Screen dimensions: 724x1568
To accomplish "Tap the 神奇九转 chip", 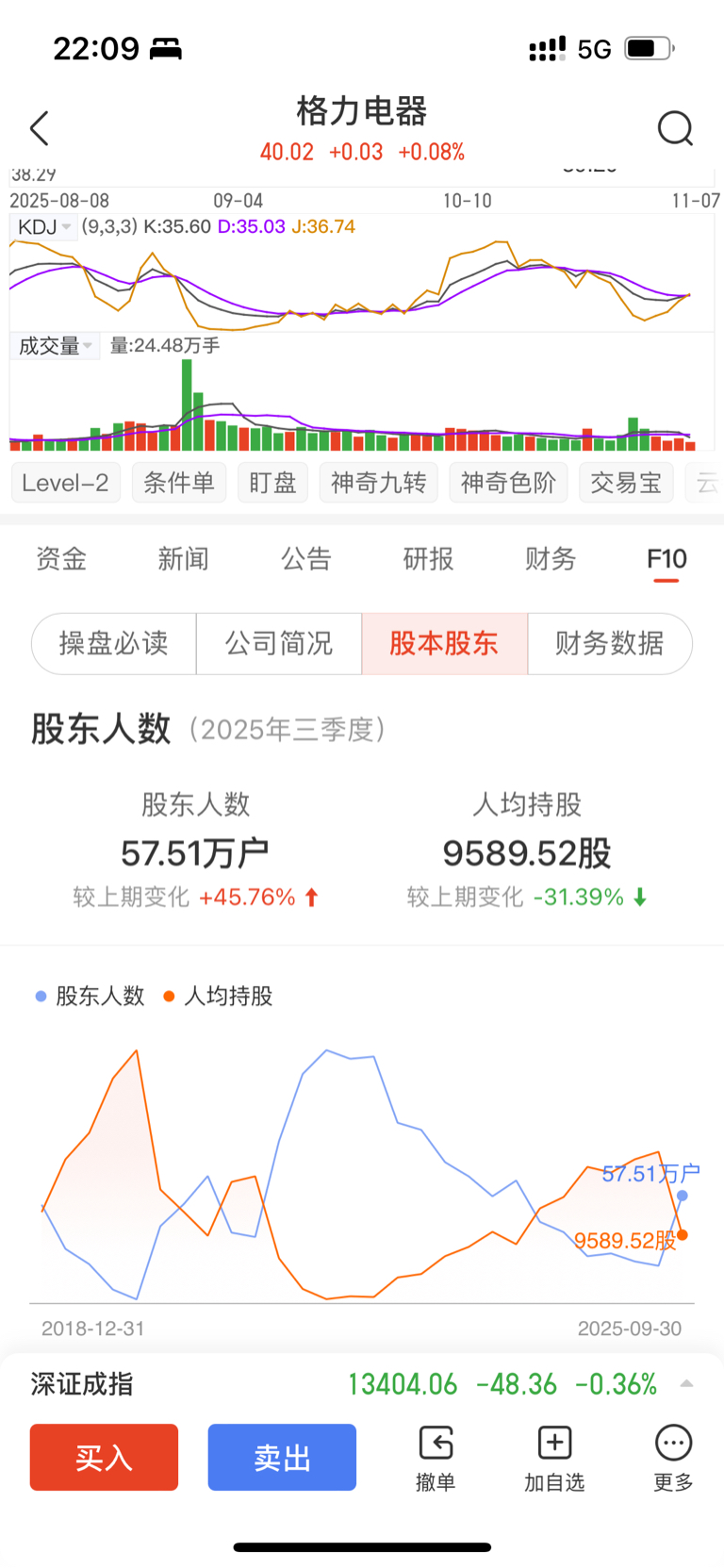I will coord(379,483).
